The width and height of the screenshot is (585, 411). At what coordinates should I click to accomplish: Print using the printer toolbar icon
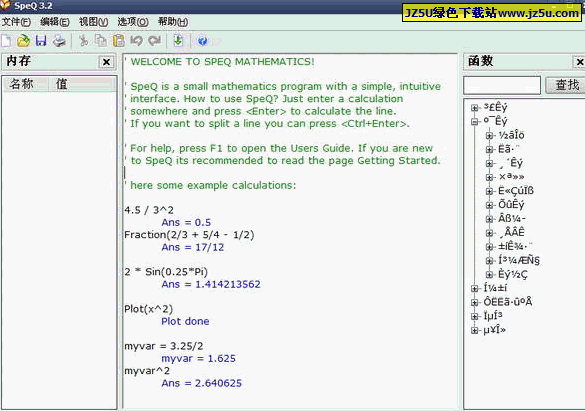(59, 41)
